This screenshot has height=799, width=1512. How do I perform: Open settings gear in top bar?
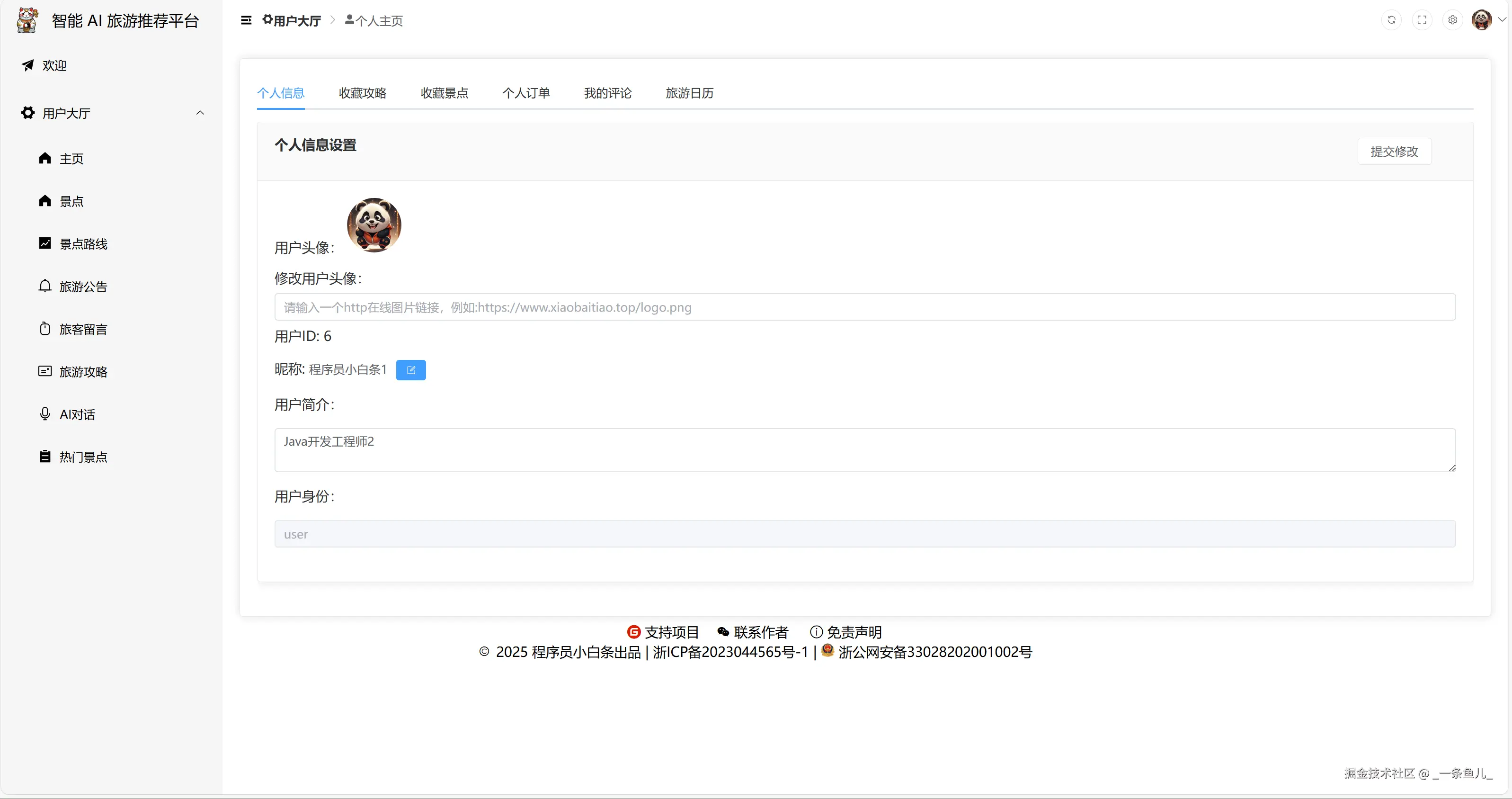(x=1452, y=20)
